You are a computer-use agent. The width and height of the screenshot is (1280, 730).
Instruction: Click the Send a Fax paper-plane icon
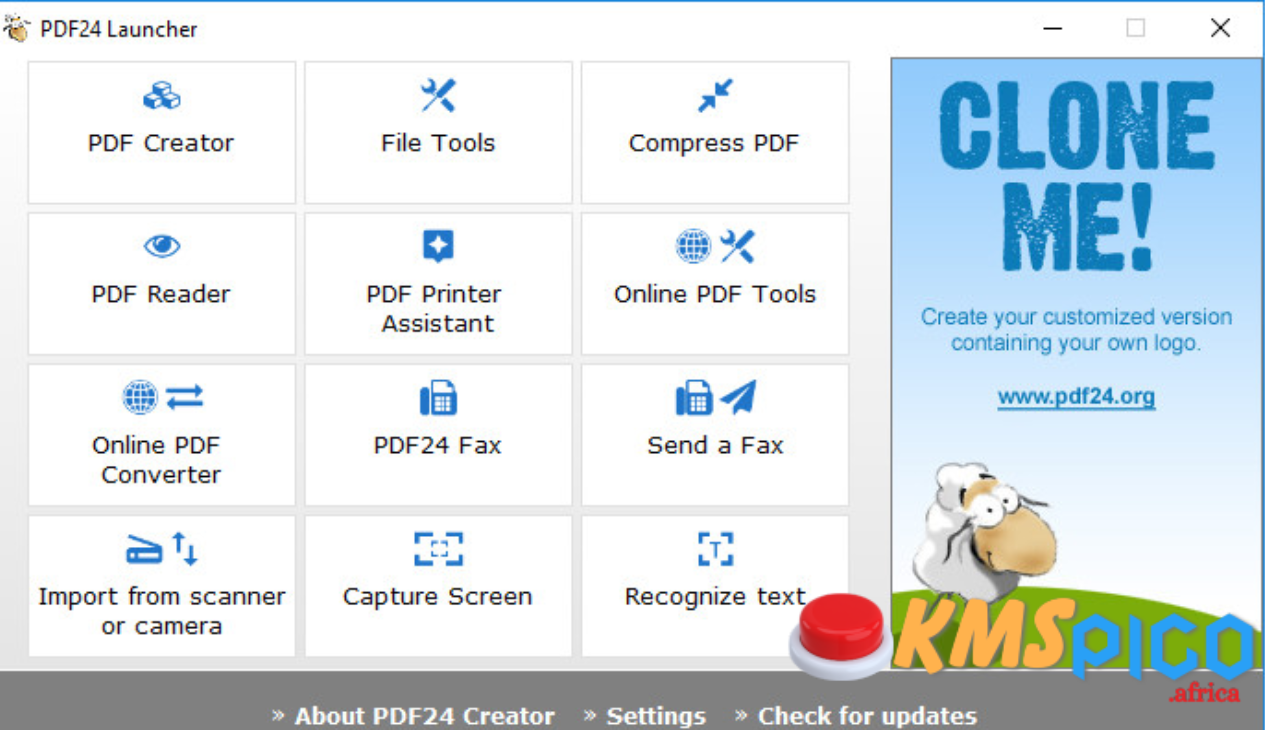pos(738,397)
